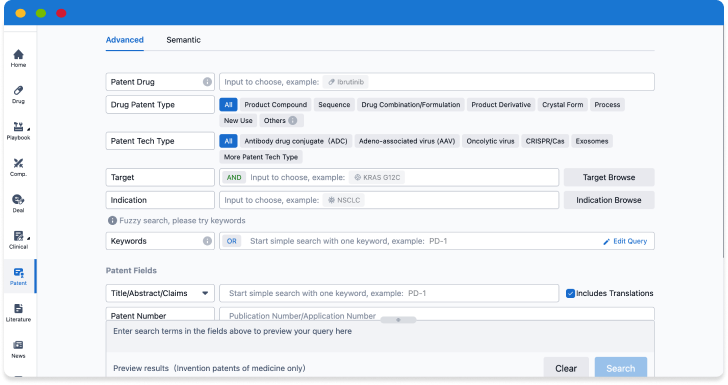Select the Advanced tab
The height and width of the screenshot is (385, 728).
tap(124, 40)
